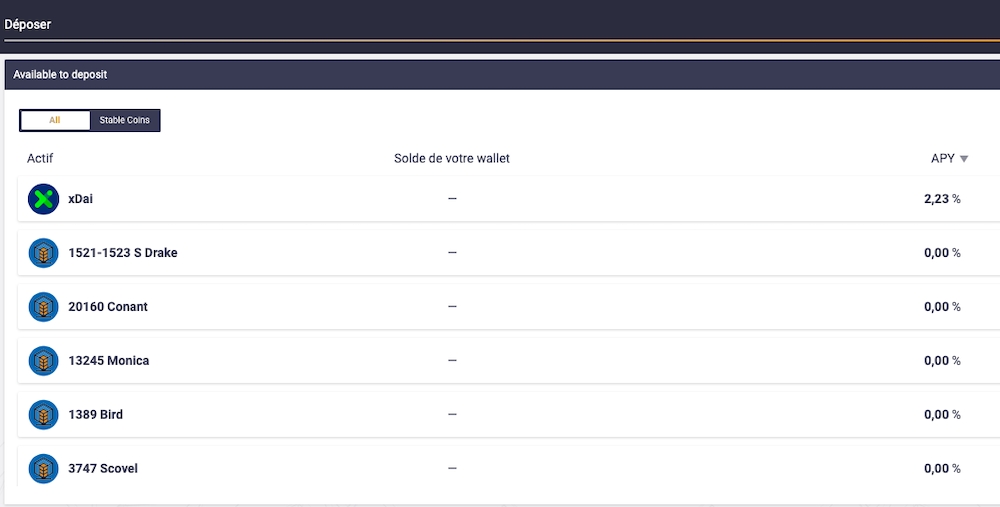Click the Actif column header
This screenshot has width=1000, height=507.
[x=40, y=158]
